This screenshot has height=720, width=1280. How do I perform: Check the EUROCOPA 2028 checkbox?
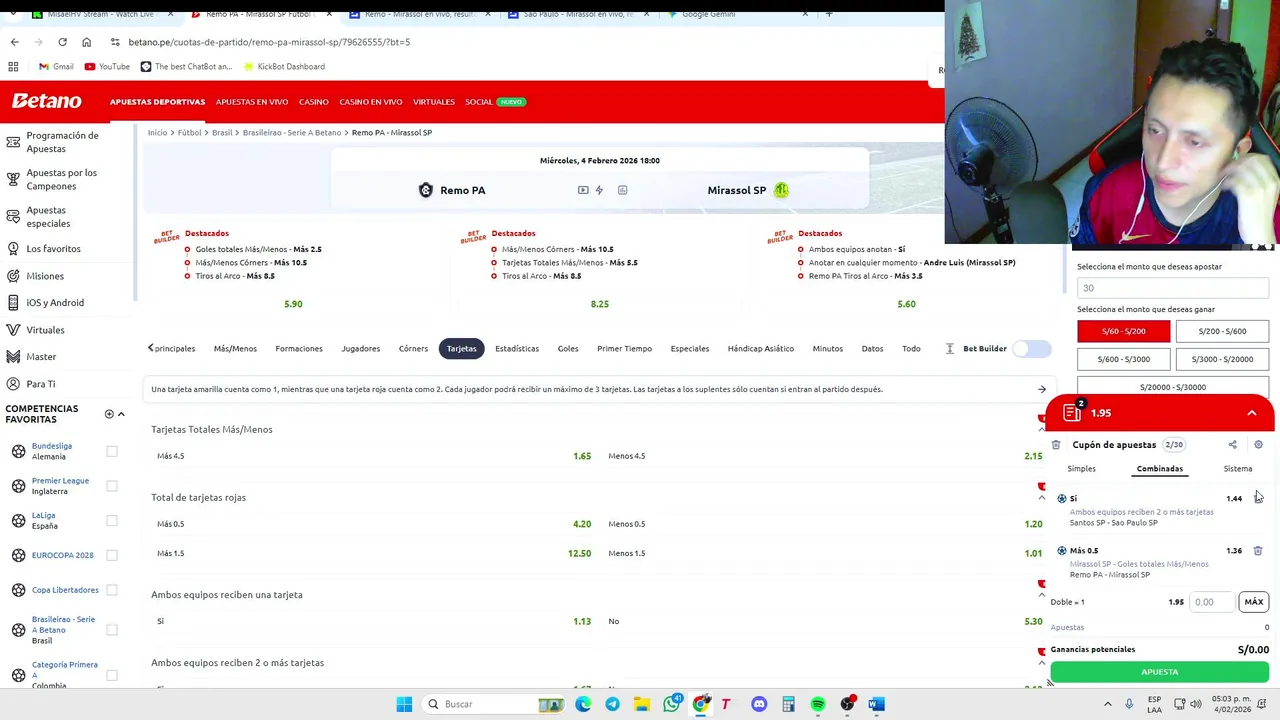112,555
